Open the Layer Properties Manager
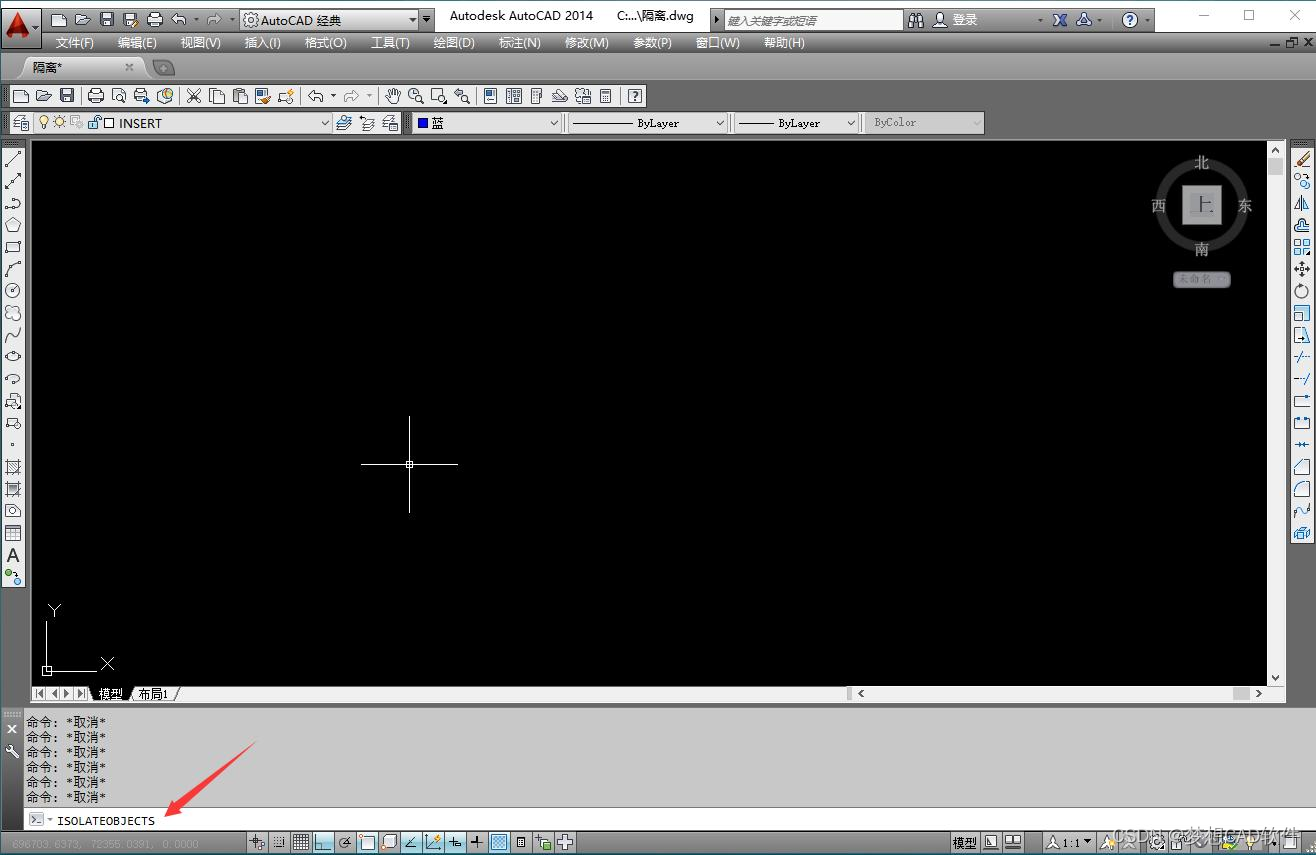This screenshot has width=1316, height=855. pos(20,123)
